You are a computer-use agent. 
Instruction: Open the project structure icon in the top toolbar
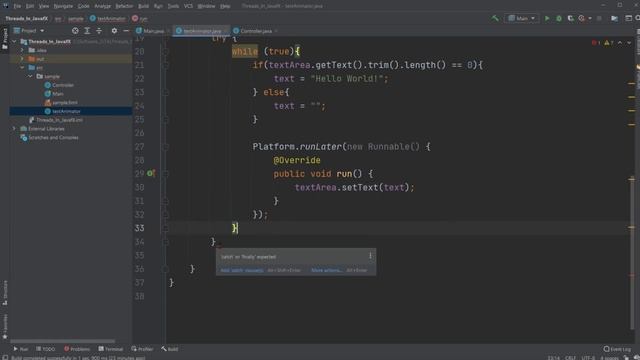pyautogui.click(x=614, y=18)
